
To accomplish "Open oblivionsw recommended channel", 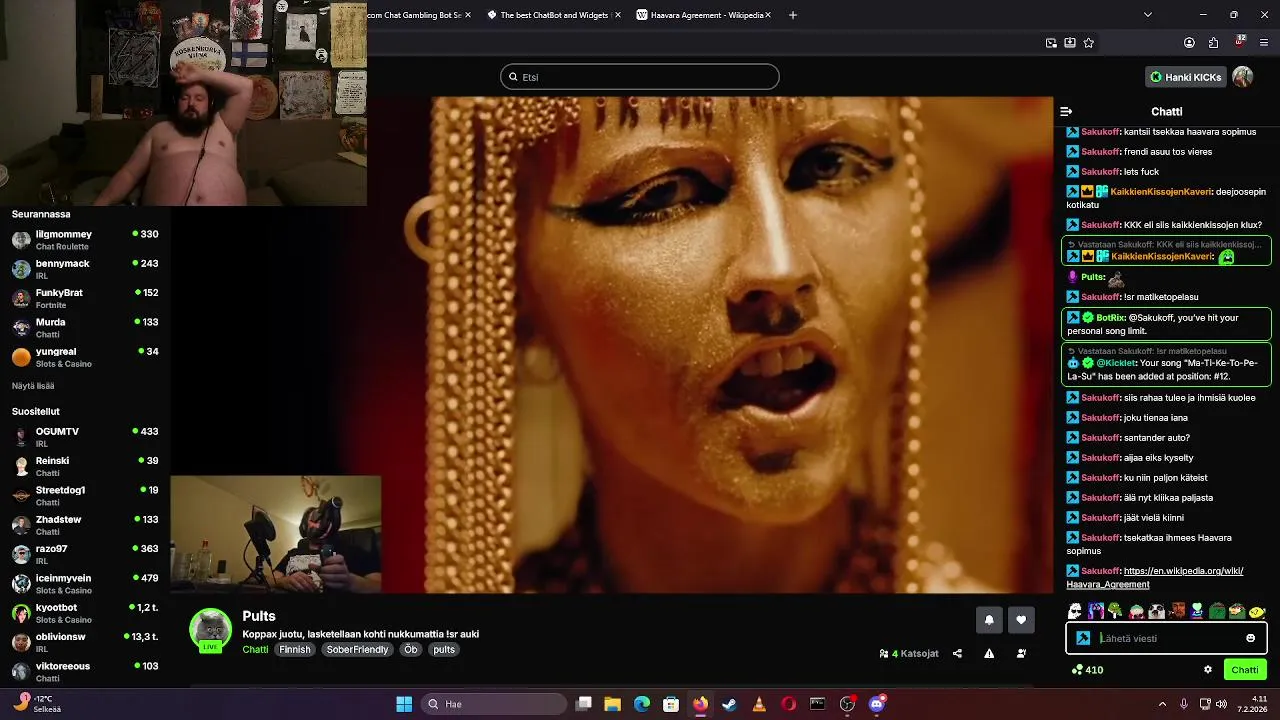I will [x=85, y=643].
